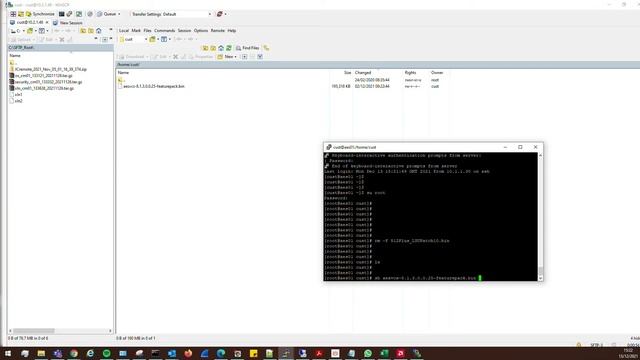Expand the Transfer Settings Default dropdown
The width and height of the screenshot is (640, 360).
[210, 14]
